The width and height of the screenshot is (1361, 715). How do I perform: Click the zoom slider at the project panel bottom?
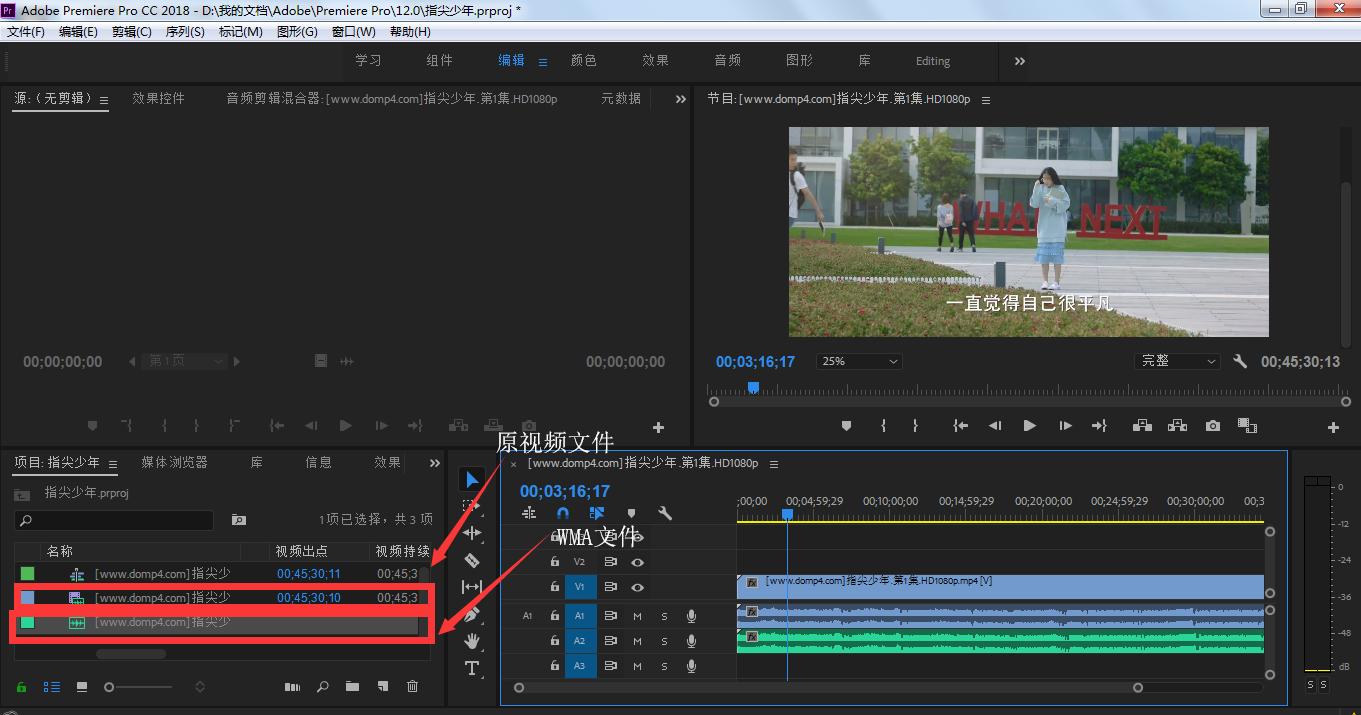pos(110,687)
